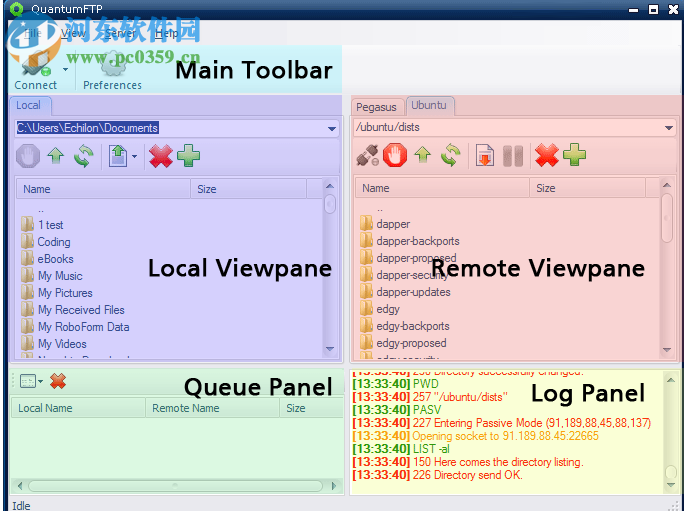Open the queue options dropdown arrow
Screen dimensions: 684x511
[x=41, y=382]
